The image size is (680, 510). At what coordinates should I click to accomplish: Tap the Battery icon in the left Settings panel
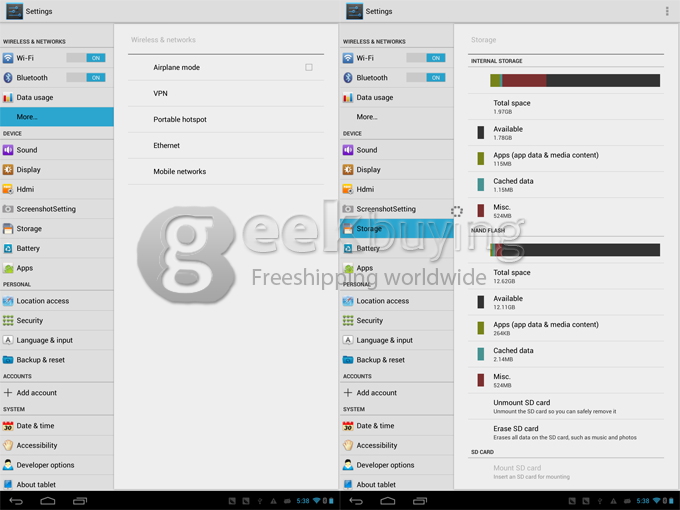pos(8,248)
